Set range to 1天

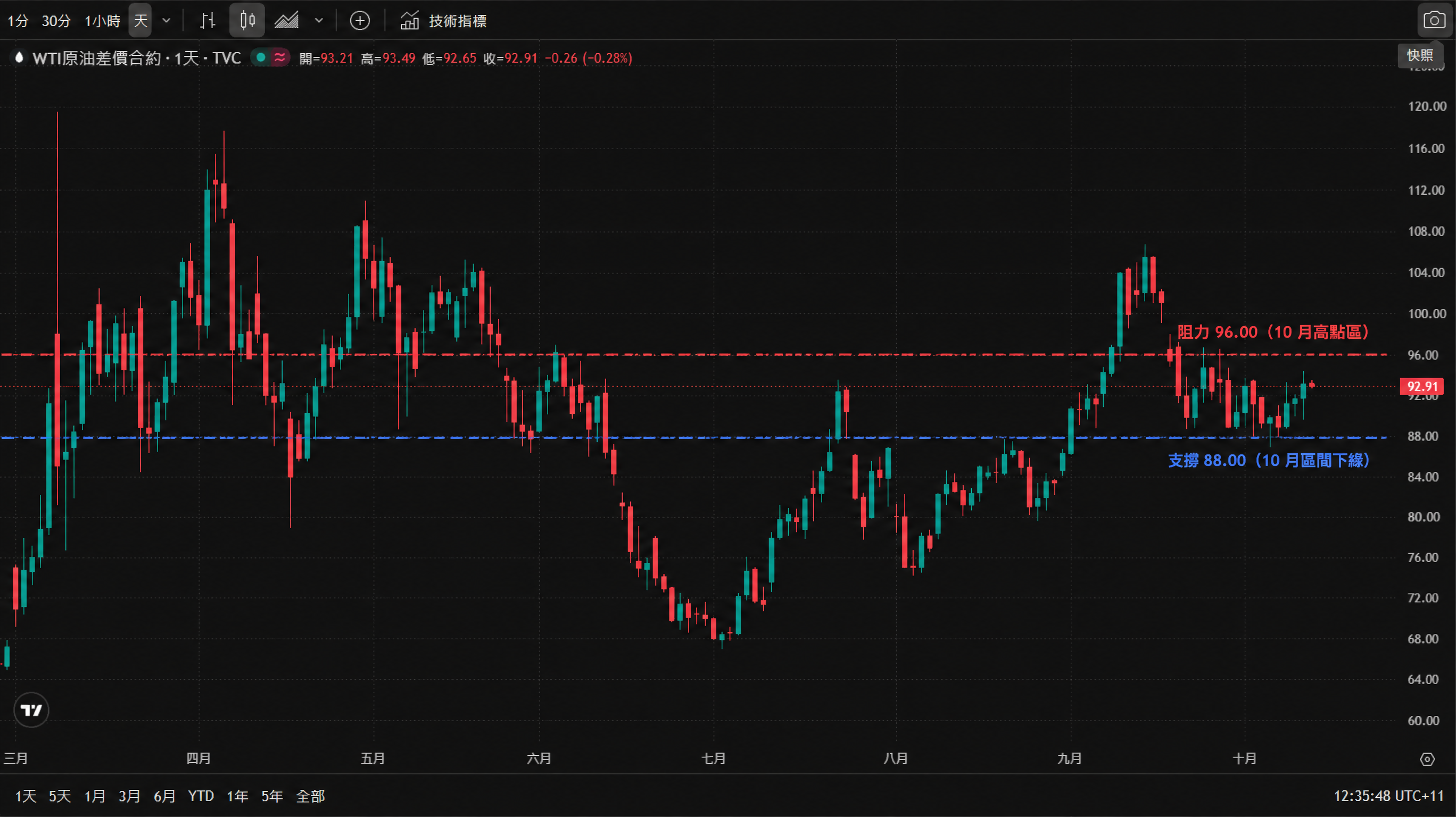(26, 797)
